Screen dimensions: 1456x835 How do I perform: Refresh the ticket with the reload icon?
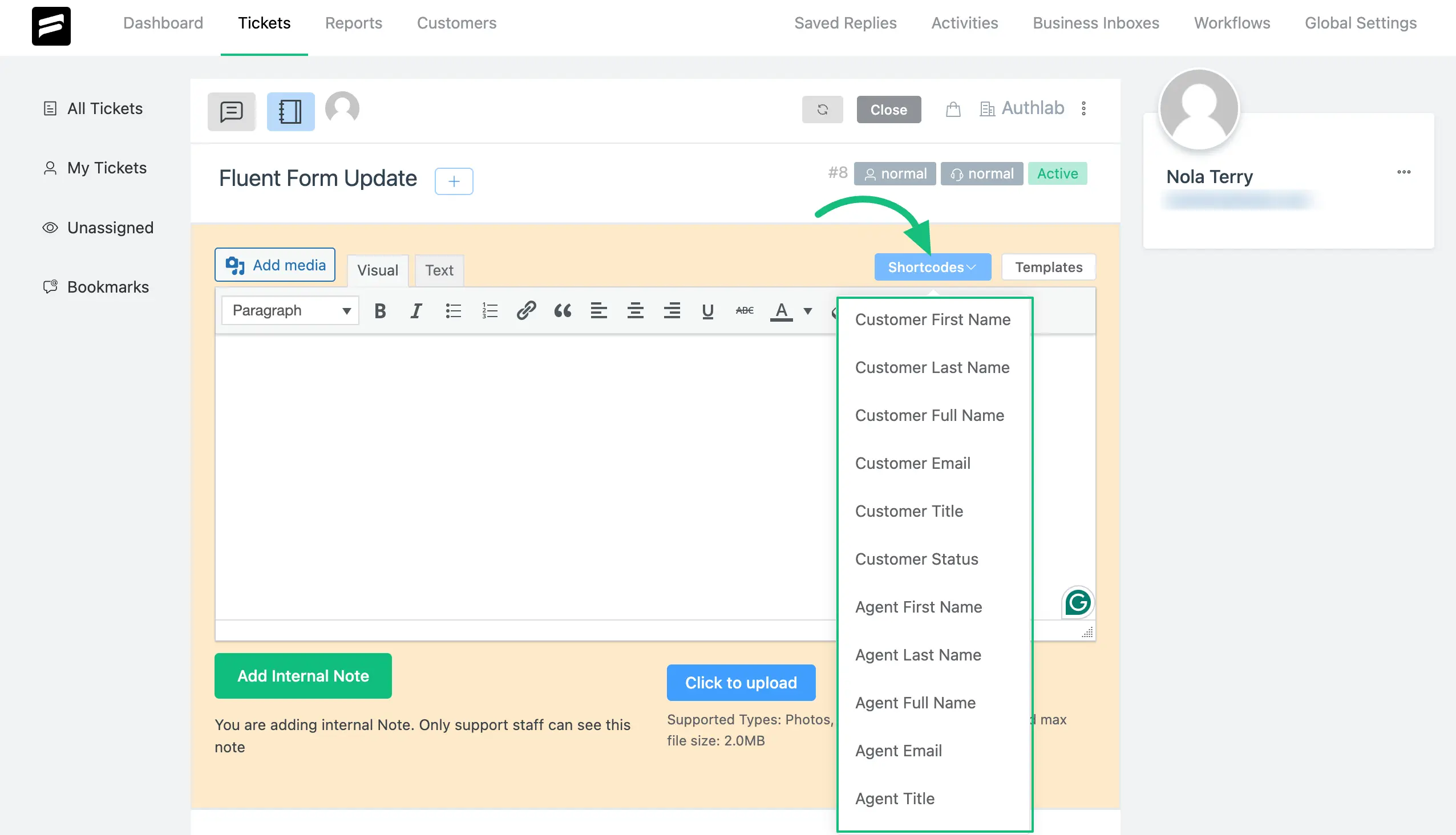[x=822, y=110]
